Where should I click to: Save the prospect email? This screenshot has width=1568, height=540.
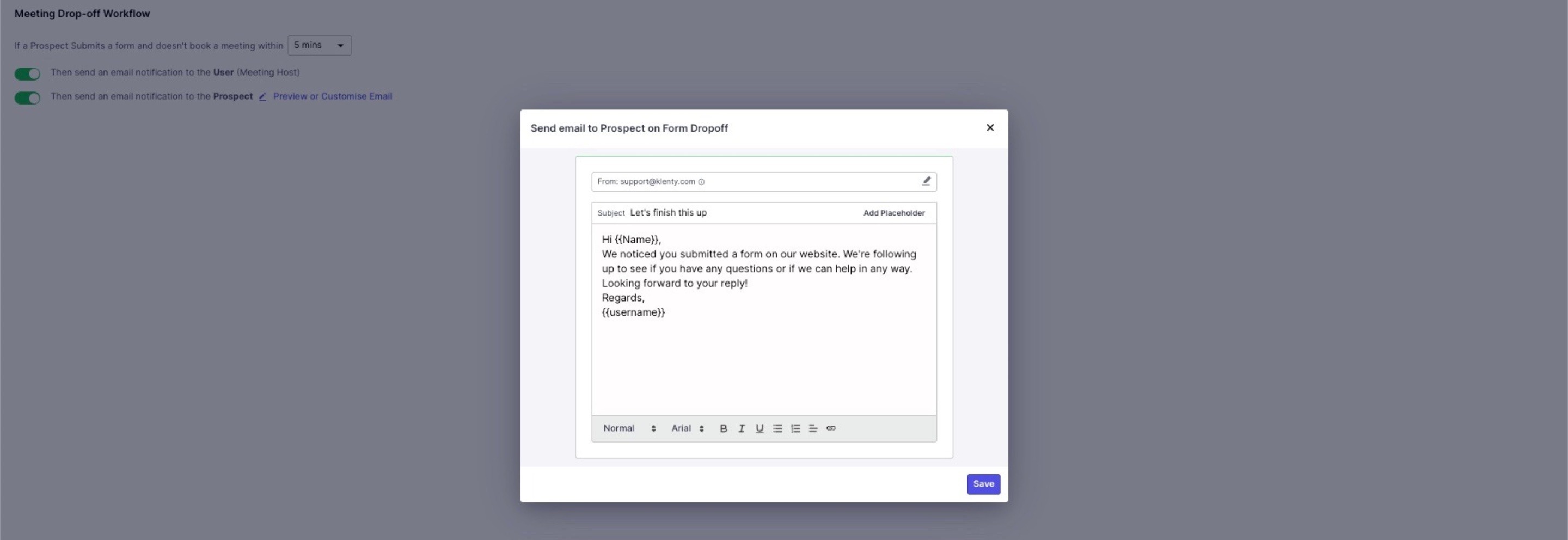tap(983, 484)
